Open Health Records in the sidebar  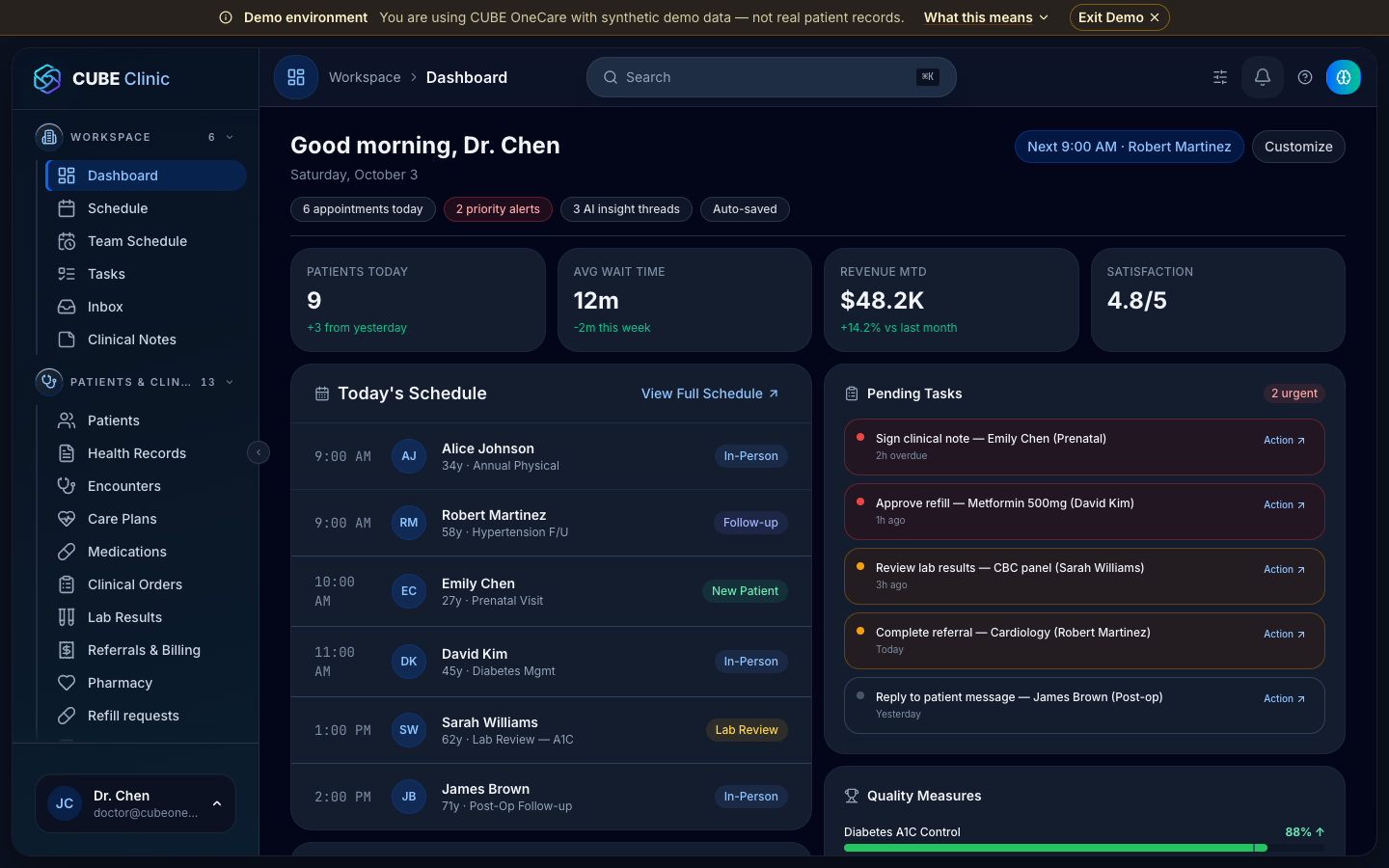pos(146,453)
